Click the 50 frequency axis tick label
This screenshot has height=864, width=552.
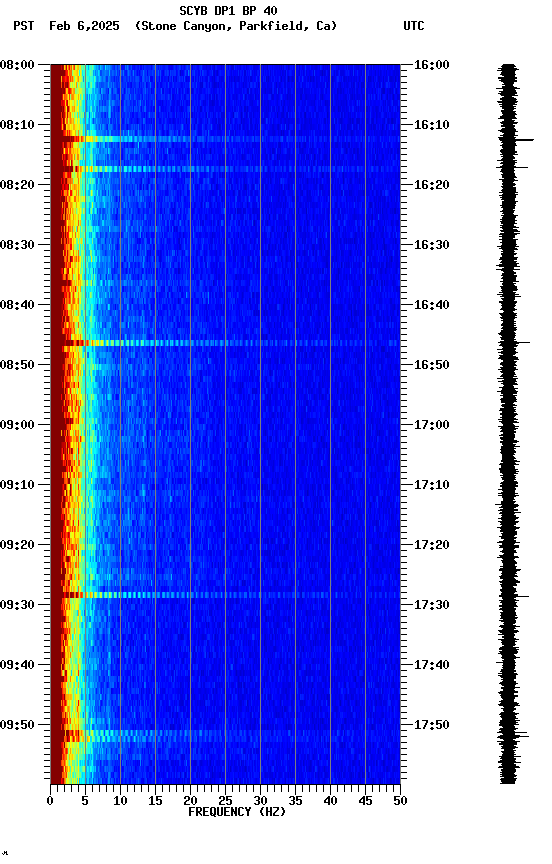pyautogui.click(x=401, y=801)
